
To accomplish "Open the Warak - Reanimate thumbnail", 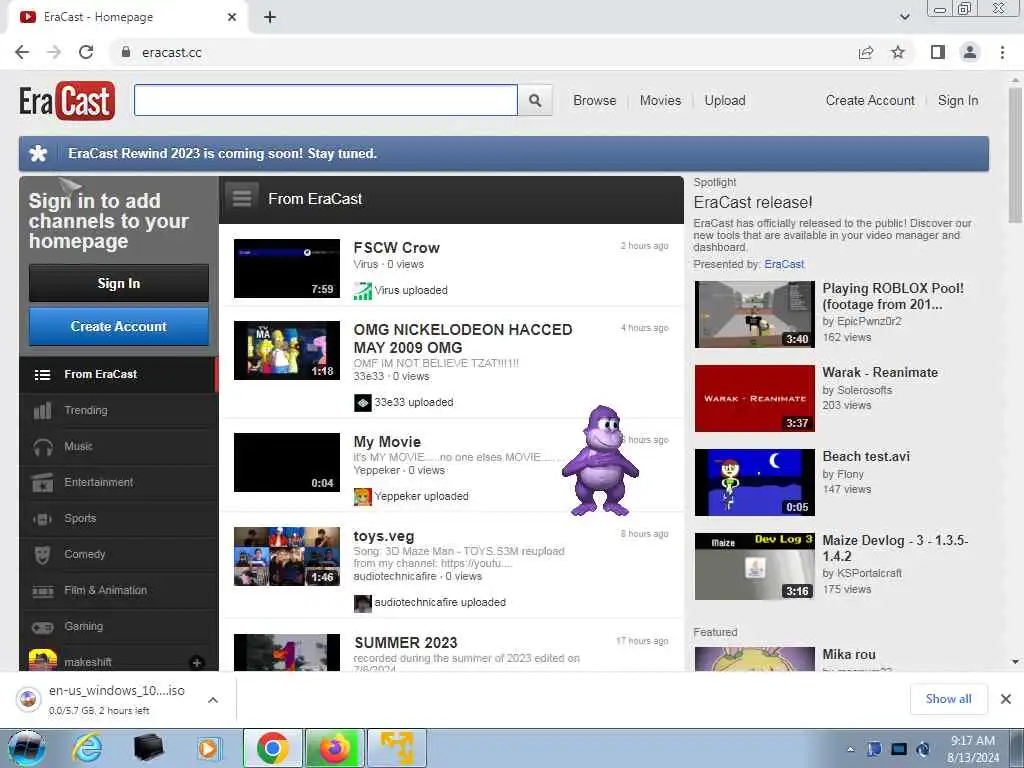I will pos(754,398).
